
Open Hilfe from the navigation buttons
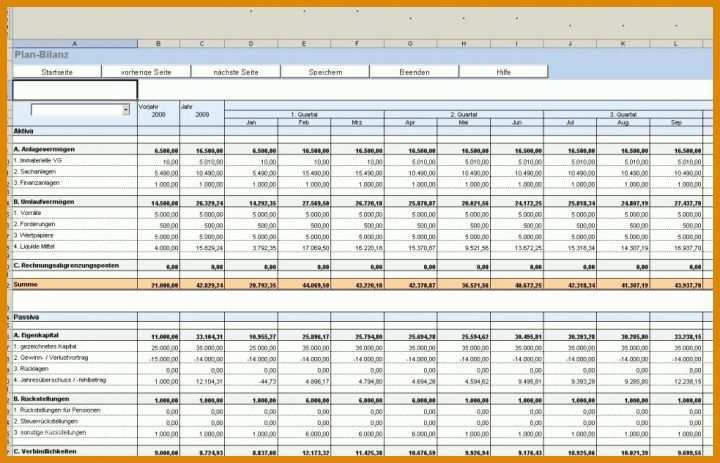click(x=503, y=72)
